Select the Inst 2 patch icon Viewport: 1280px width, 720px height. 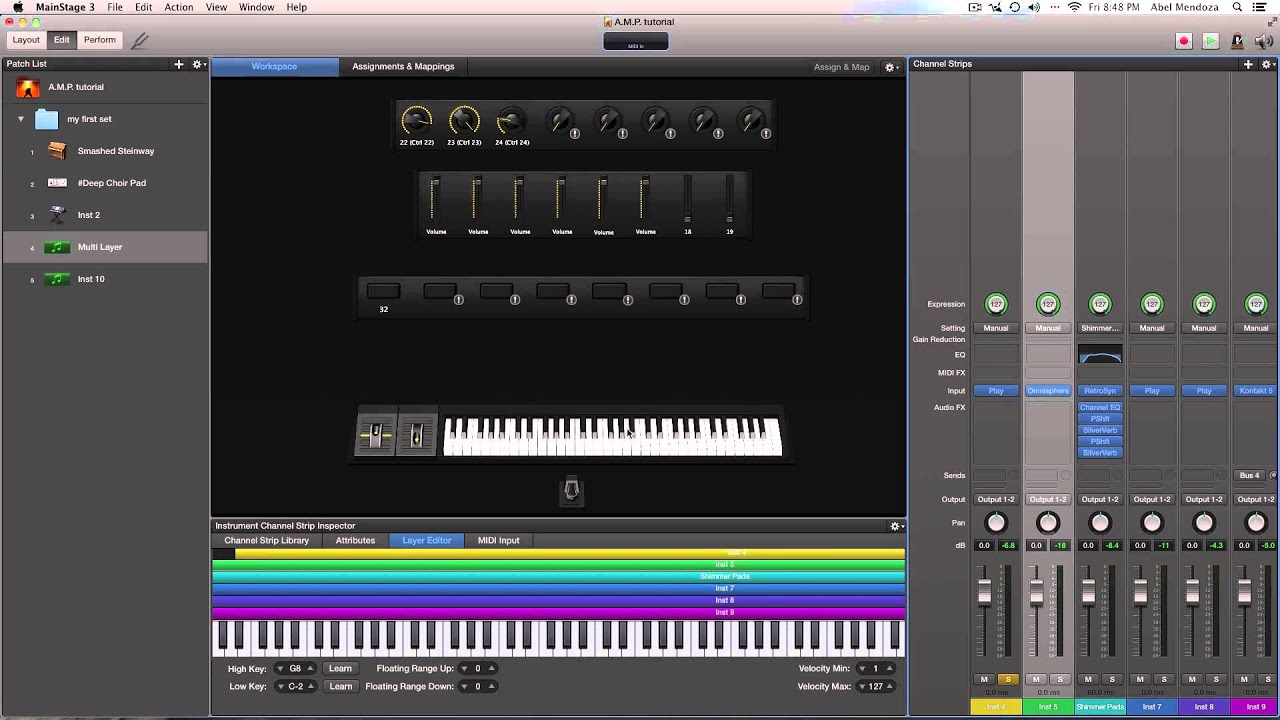click(x=57, y=215)
